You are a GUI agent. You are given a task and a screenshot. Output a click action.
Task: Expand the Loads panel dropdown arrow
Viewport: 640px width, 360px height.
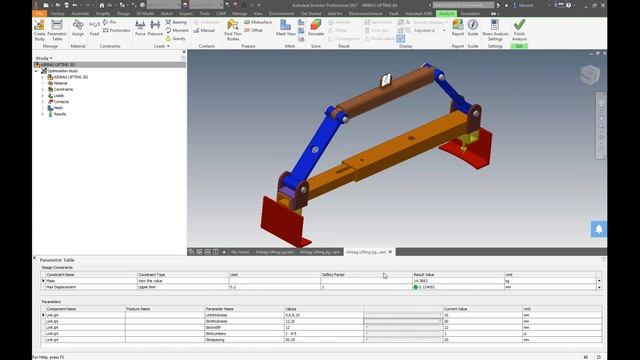168,46
